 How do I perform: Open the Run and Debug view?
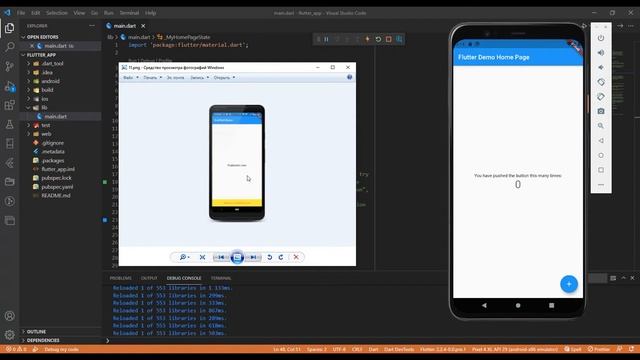coord(9,86)
